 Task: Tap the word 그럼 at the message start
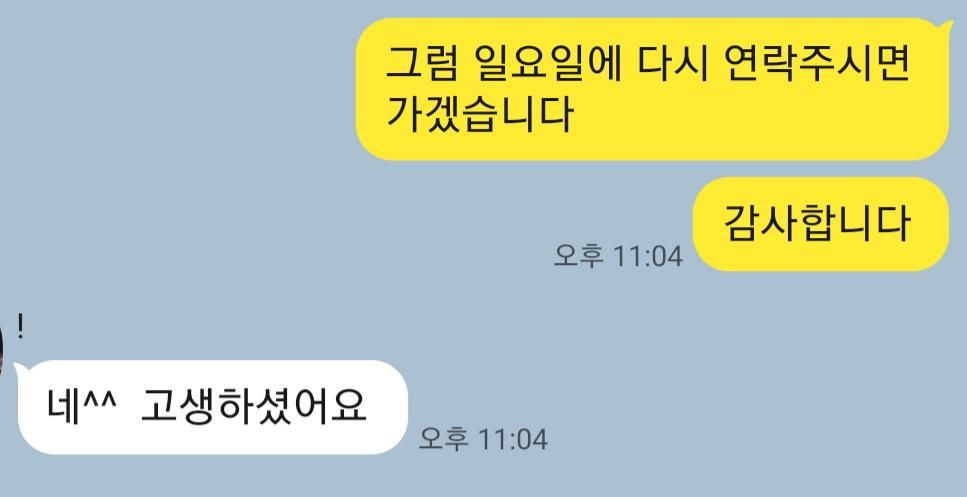422,63
